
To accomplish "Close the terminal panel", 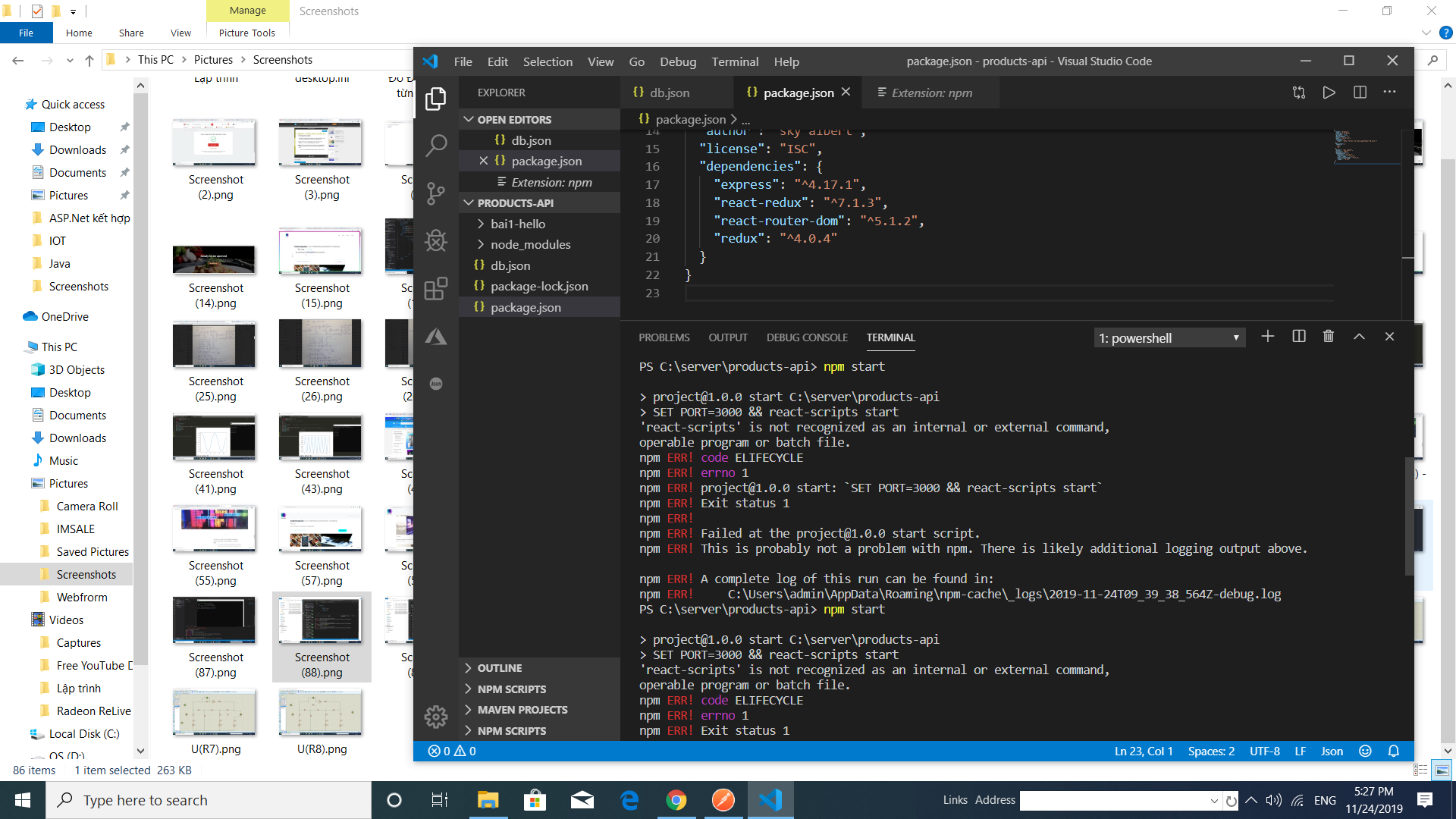I will pyautogui.click(x=1389, y=337).
